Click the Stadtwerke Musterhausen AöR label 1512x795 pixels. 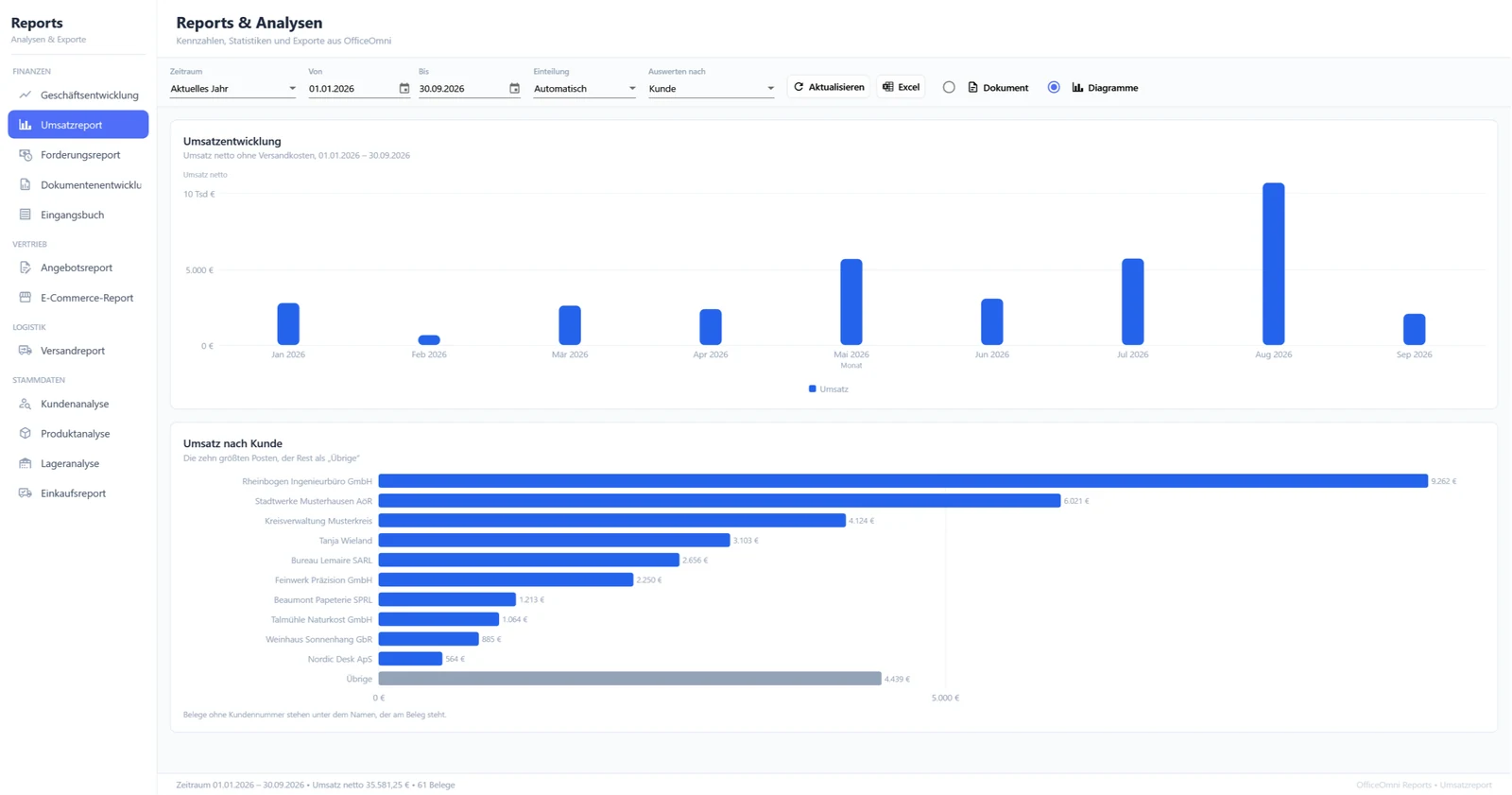(314, 501)
